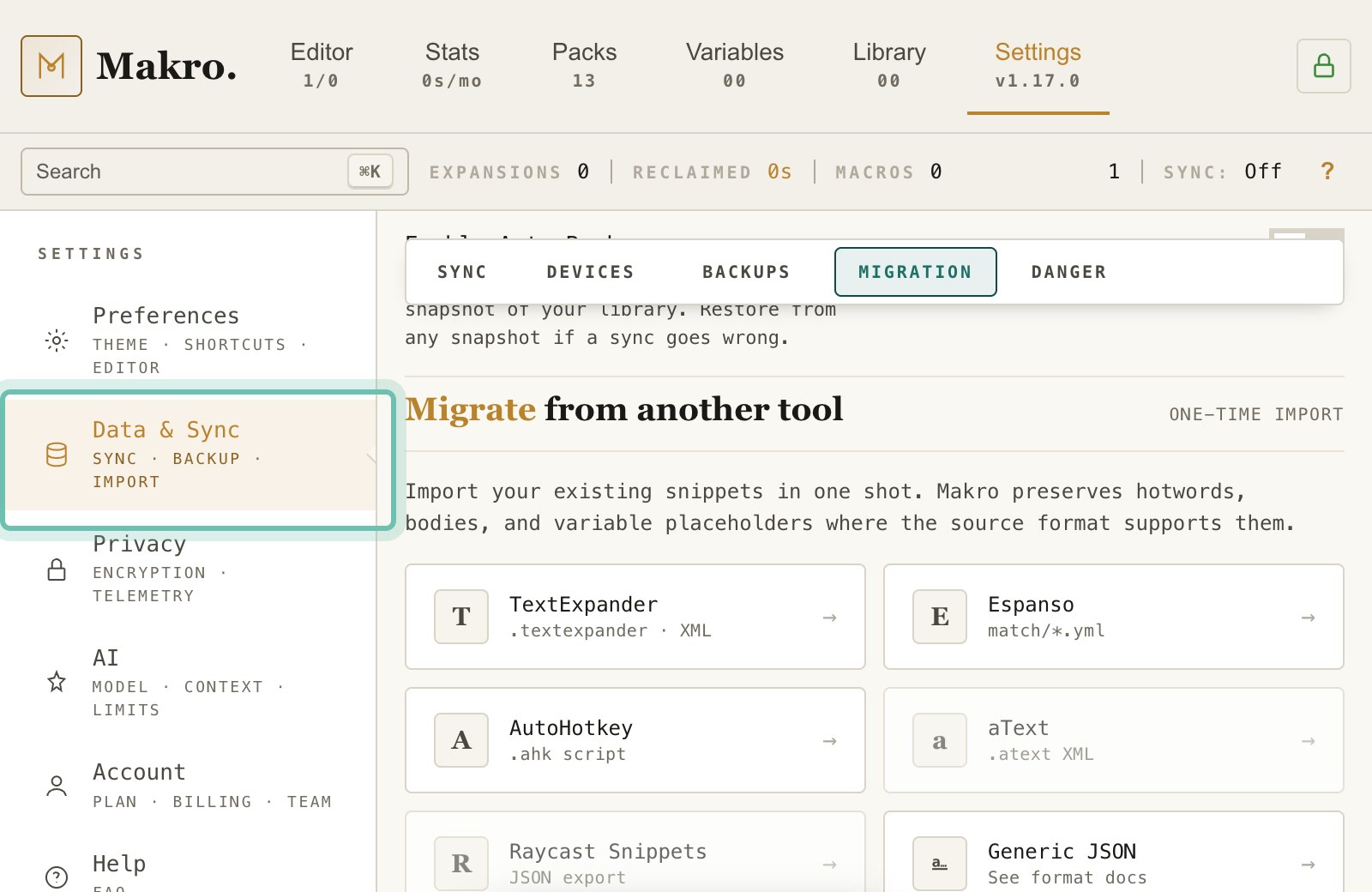The width and height of the screenshot is (1372, 892).
Task: Select the aText import card
Action: pos(1114,740)
